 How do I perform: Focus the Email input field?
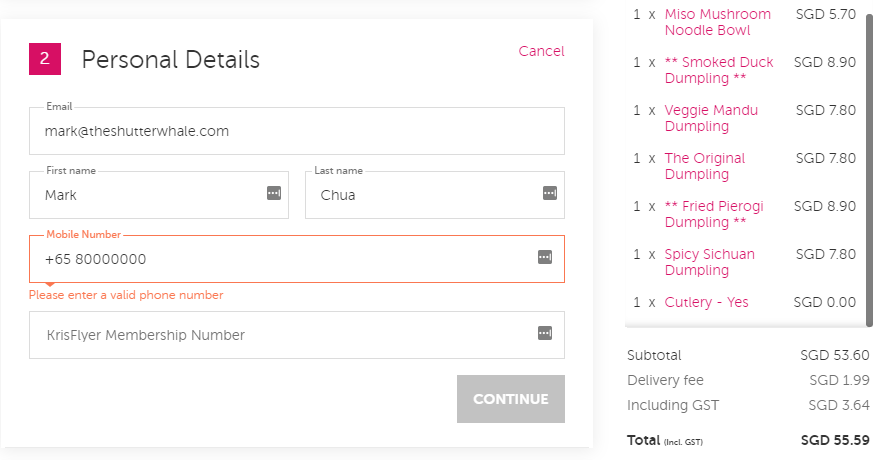point(297,131)
